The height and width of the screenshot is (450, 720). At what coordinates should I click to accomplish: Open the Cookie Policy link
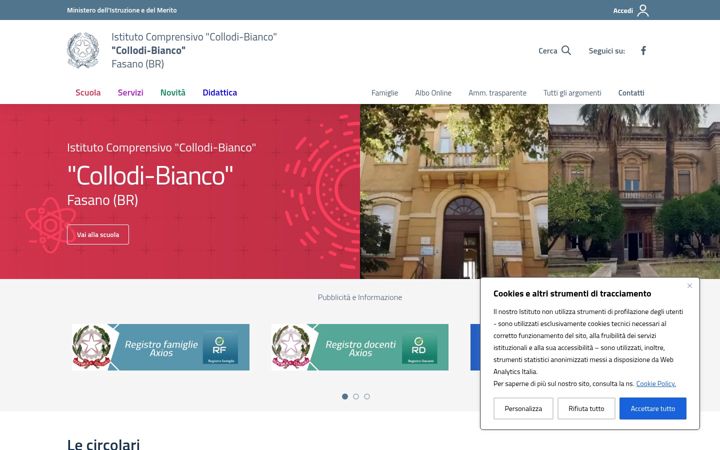tap(656, 383)
